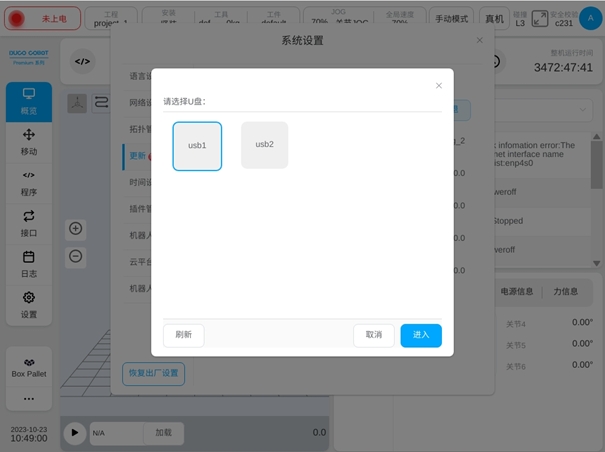Screen dimensions: 605x452
Task: Open the 概览 overview sidebar icon
Action: (x=29, y=101)
